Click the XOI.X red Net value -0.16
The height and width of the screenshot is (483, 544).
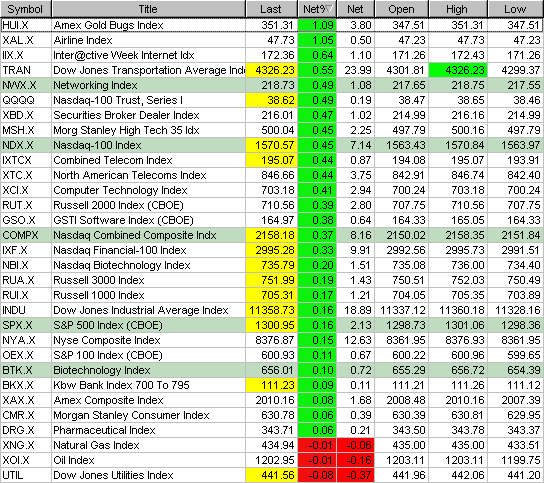pos(356,460)
